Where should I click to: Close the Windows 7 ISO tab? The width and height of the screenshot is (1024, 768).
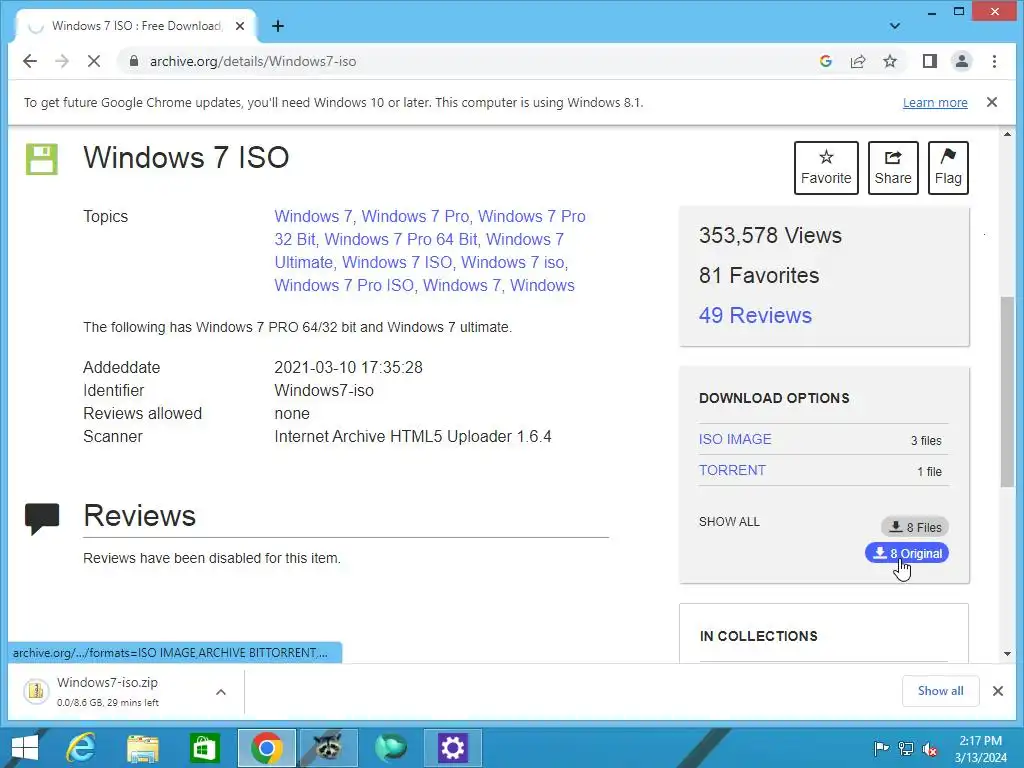pyautogui.click(x=240, y=26)
